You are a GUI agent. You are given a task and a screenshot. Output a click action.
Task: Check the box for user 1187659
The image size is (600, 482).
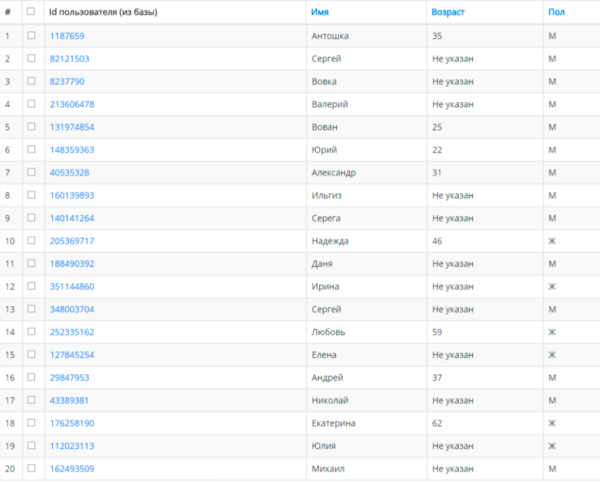click(x=31, y=35)
